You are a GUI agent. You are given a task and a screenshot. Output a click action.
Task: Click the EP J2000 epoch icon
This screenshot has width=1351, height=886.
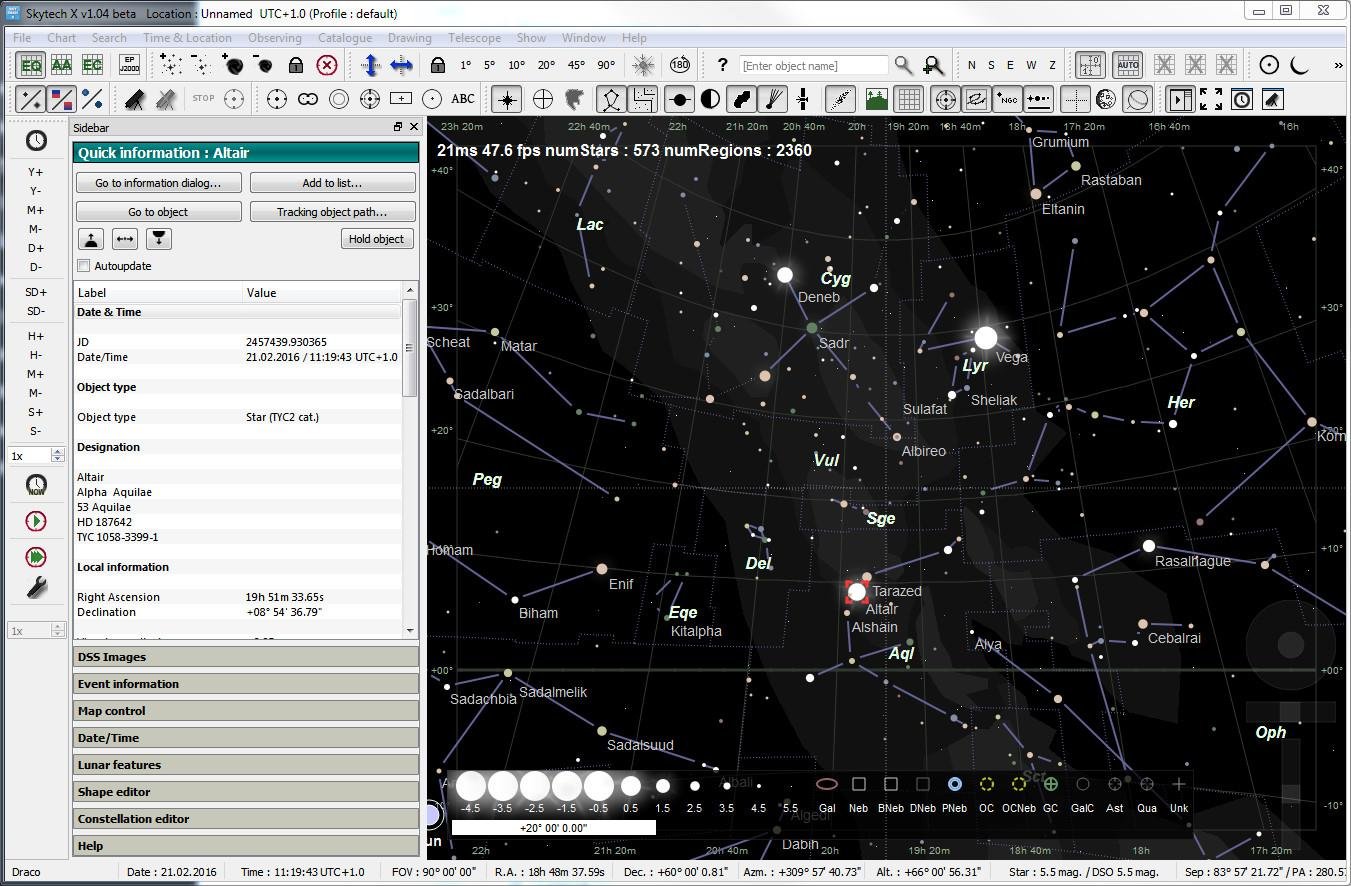129,65
